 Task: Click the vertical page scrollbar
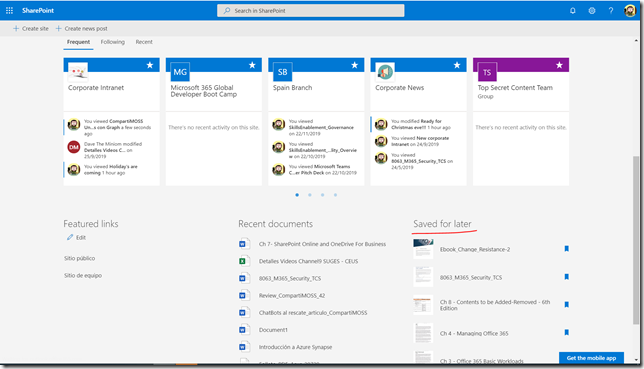(x=636, y=240)
